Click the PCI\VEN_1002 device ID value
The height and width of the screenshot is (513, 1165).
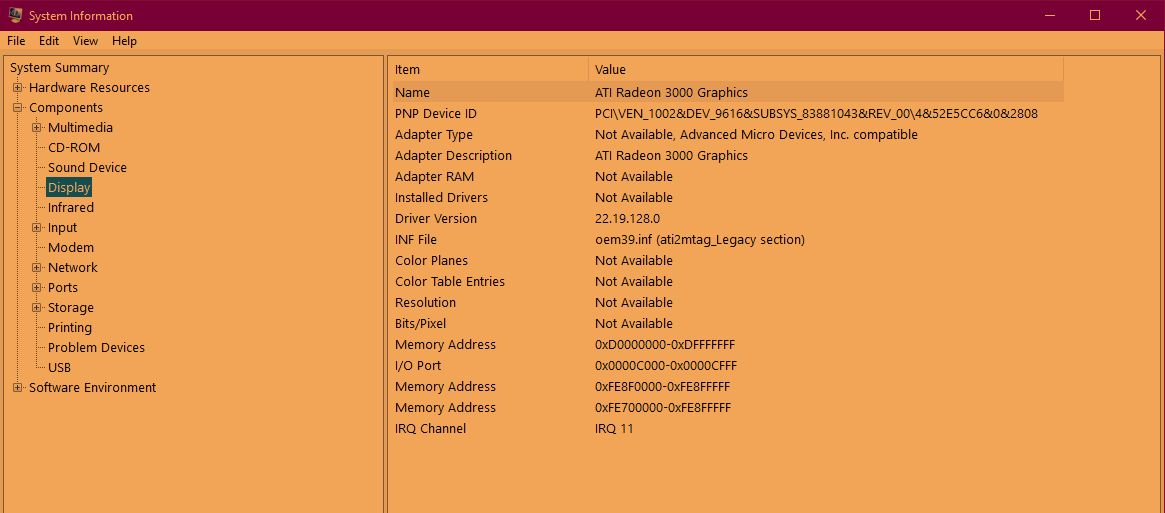tap(817, 114)
